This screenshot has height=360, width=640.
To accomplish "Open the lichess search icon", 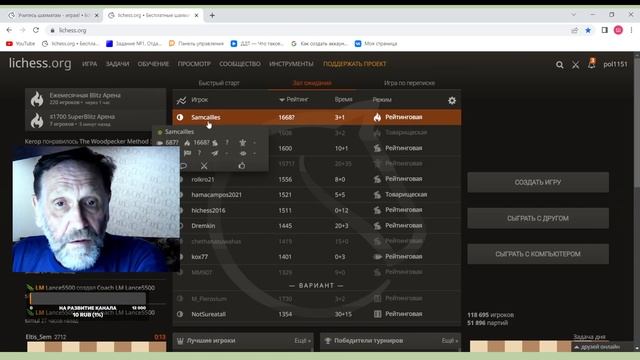I will pyautogui.click(x=560, y=64).
